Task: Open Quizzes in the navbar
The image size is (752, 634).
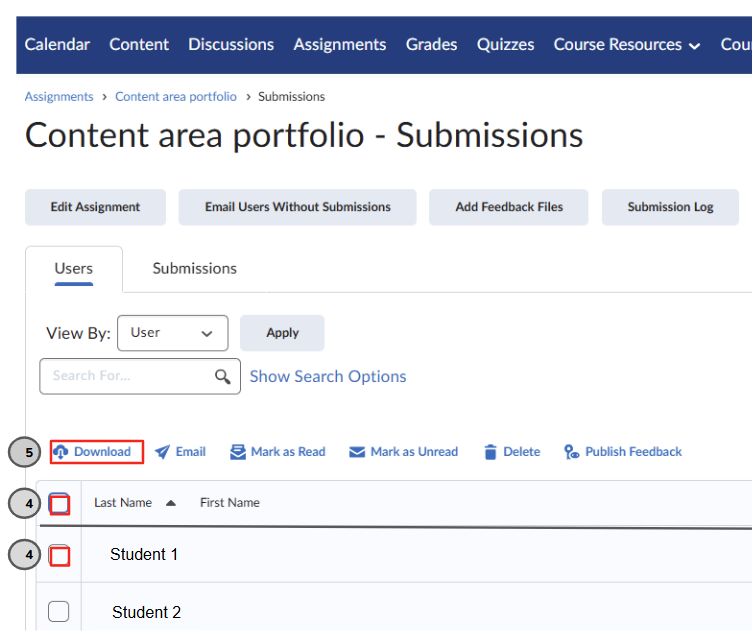Action: 505,45
